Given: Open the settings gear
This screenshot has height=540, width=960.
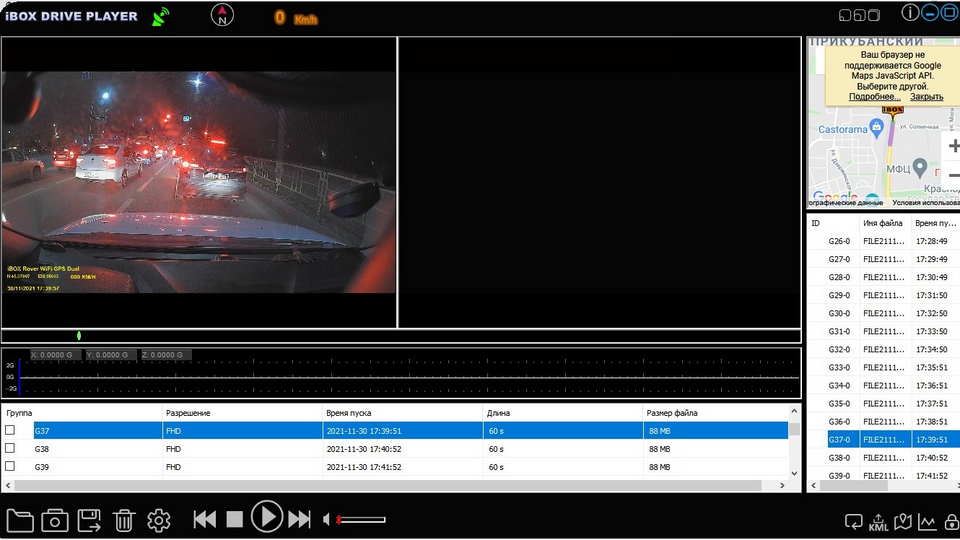Looking at the screenshot, I should (x=159, y=520).
